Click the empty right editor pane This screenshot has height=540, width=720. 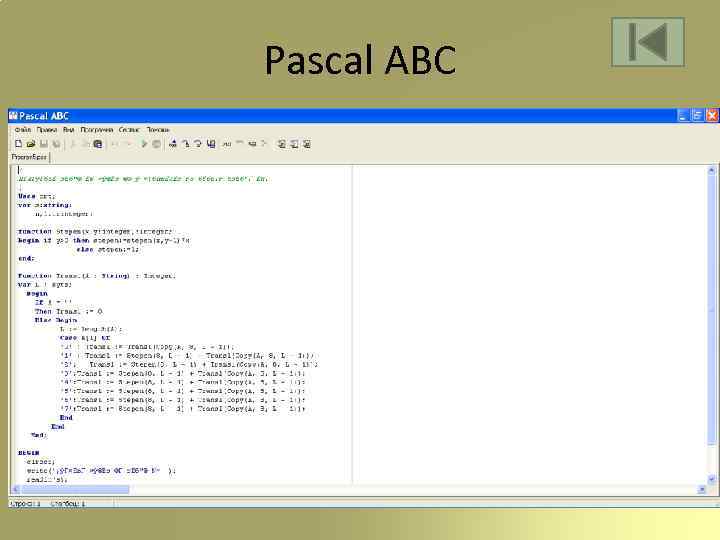click(529, 324)
